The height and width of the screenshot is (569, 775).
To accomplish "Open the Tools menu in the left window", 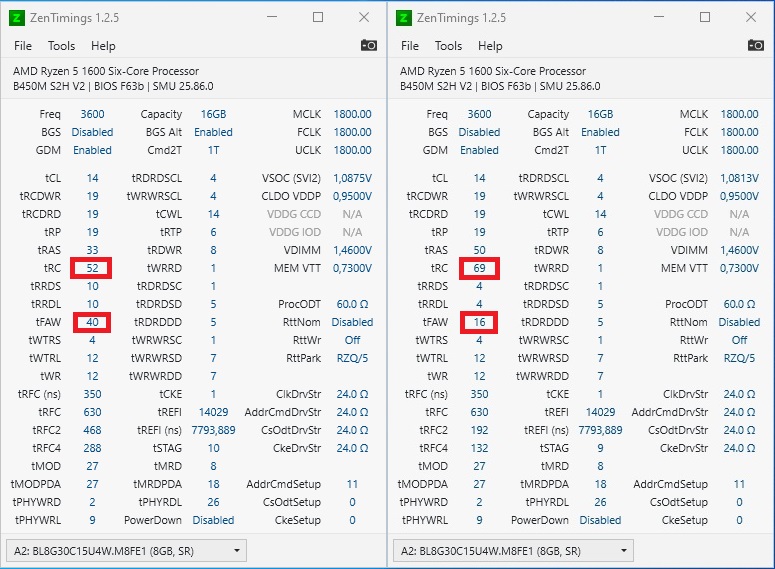I will (x=61, y=46).
